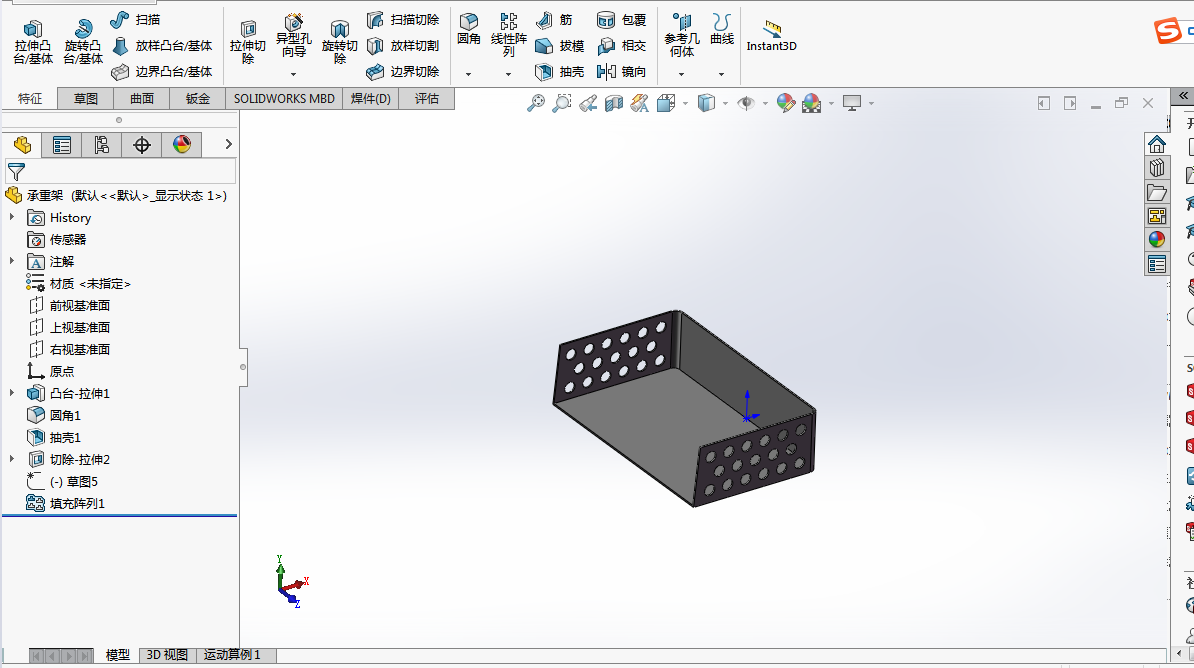Click the section view icon

(x=614, y=103)
